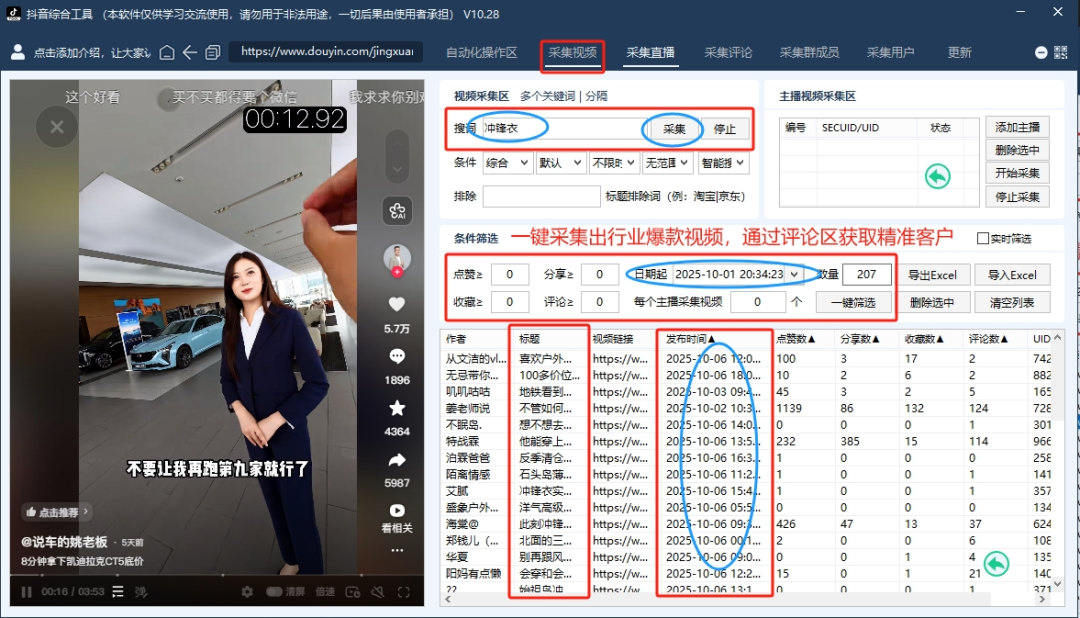Click the 一键筛选 filter button
Screen dimensions: 1080x618
[x=853, y=302]
